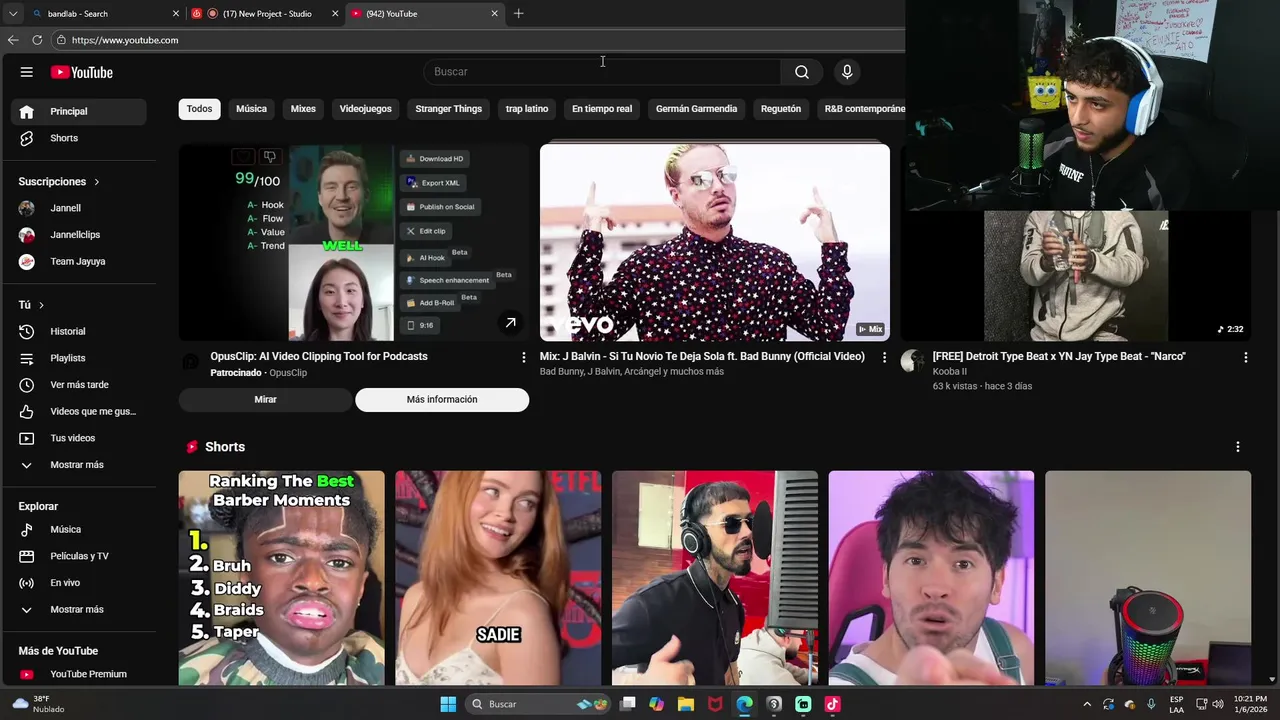
Task: Open Música under Explorar
Action: coord(79,529)
